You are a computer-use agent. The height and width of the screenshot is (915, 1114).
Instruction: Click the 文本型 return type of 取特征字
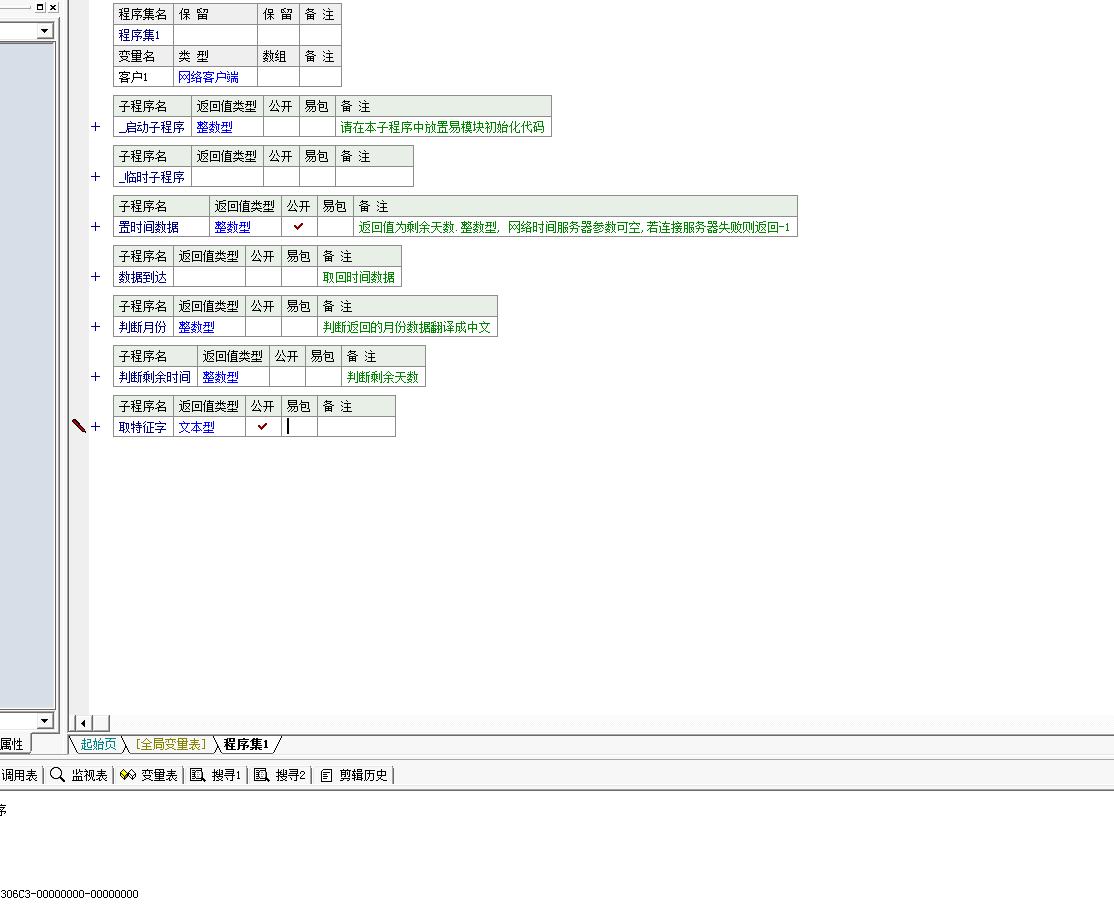point(196,427)
